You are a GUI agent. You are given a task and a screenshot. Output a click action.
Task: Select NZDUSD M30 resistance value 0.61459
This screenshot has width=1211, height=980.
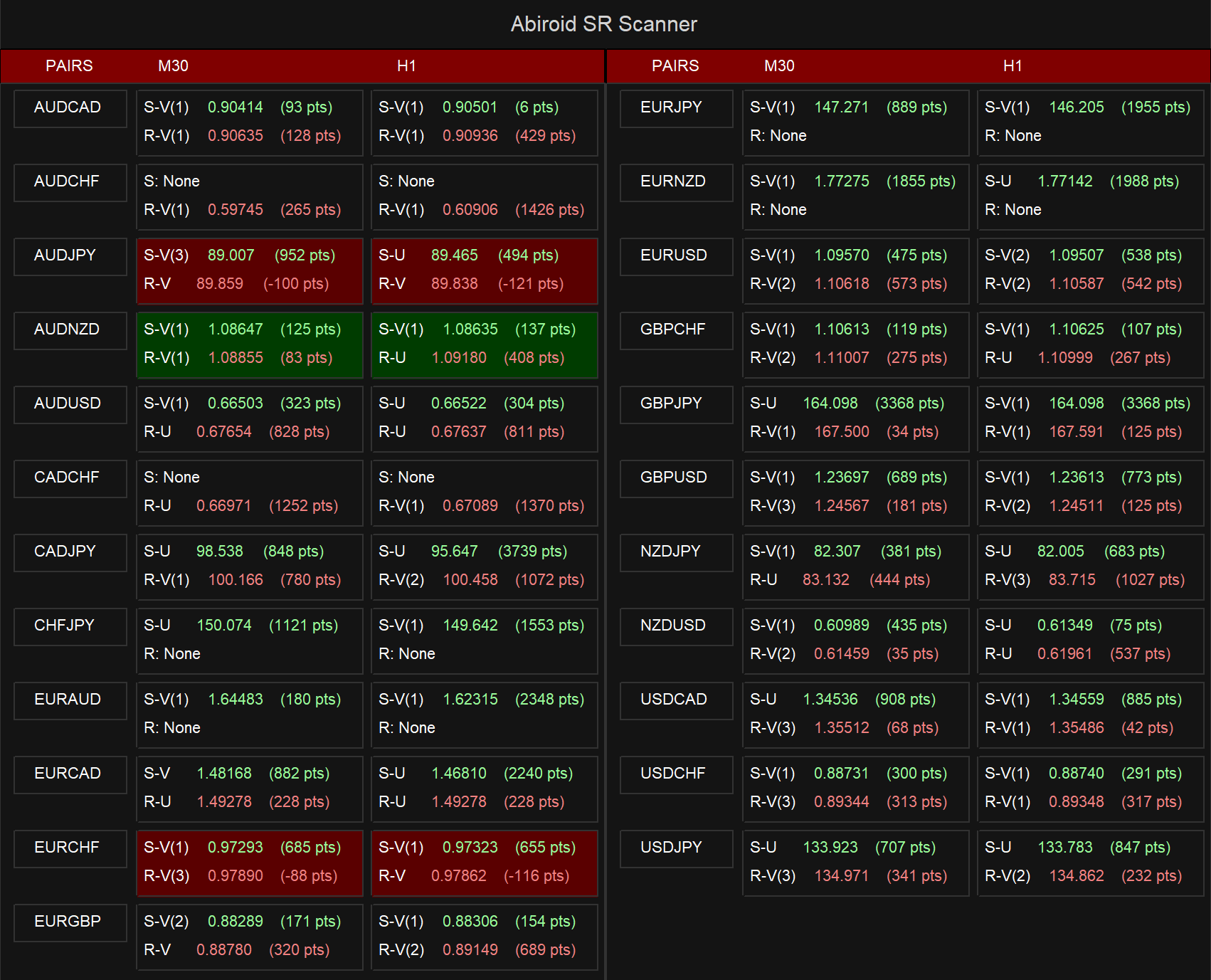tap(842, 654)
